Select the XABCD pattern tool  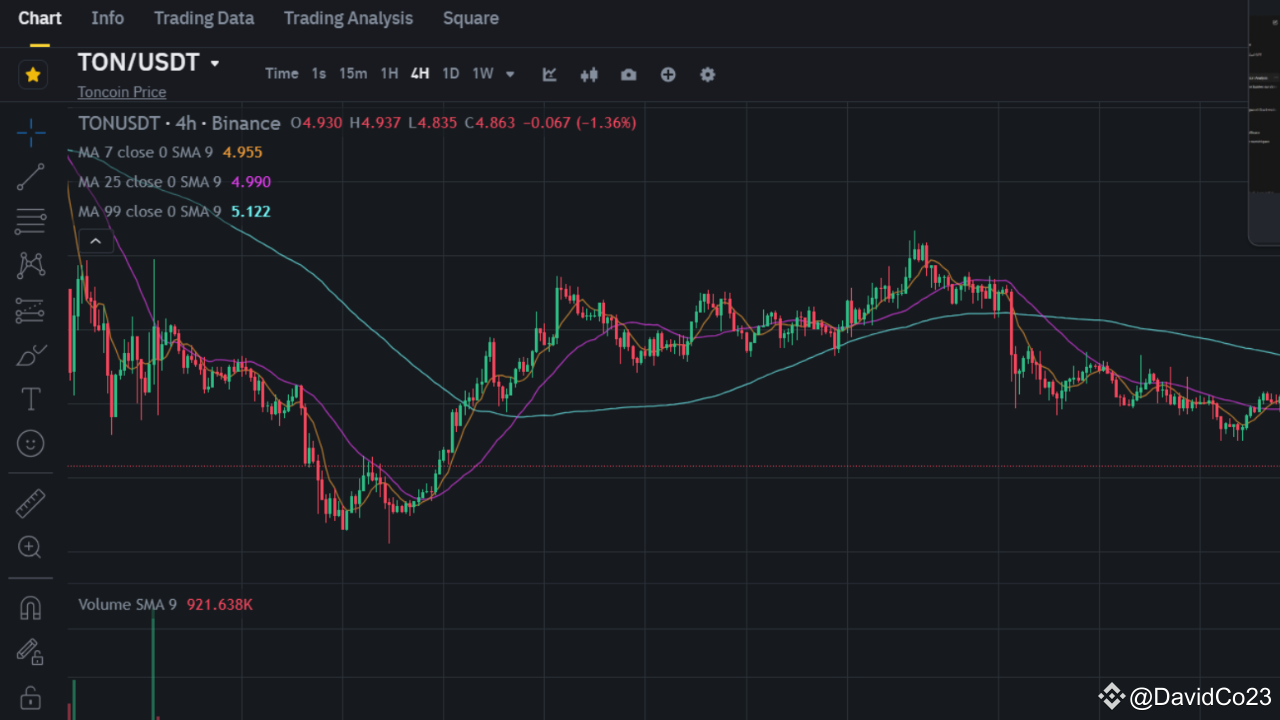coord(31,265)
